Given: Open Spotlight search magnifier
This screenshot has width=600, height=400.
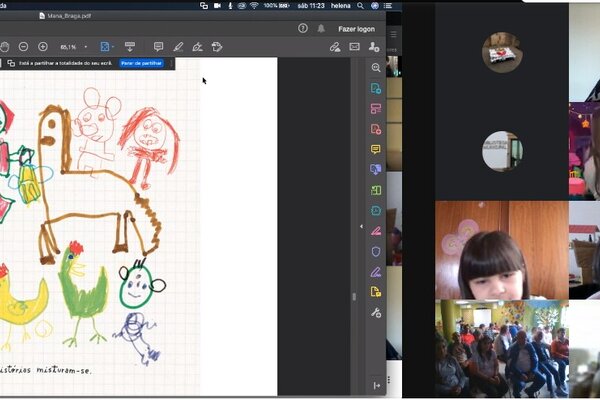Looking at the screenshot, I should (360, 5).
